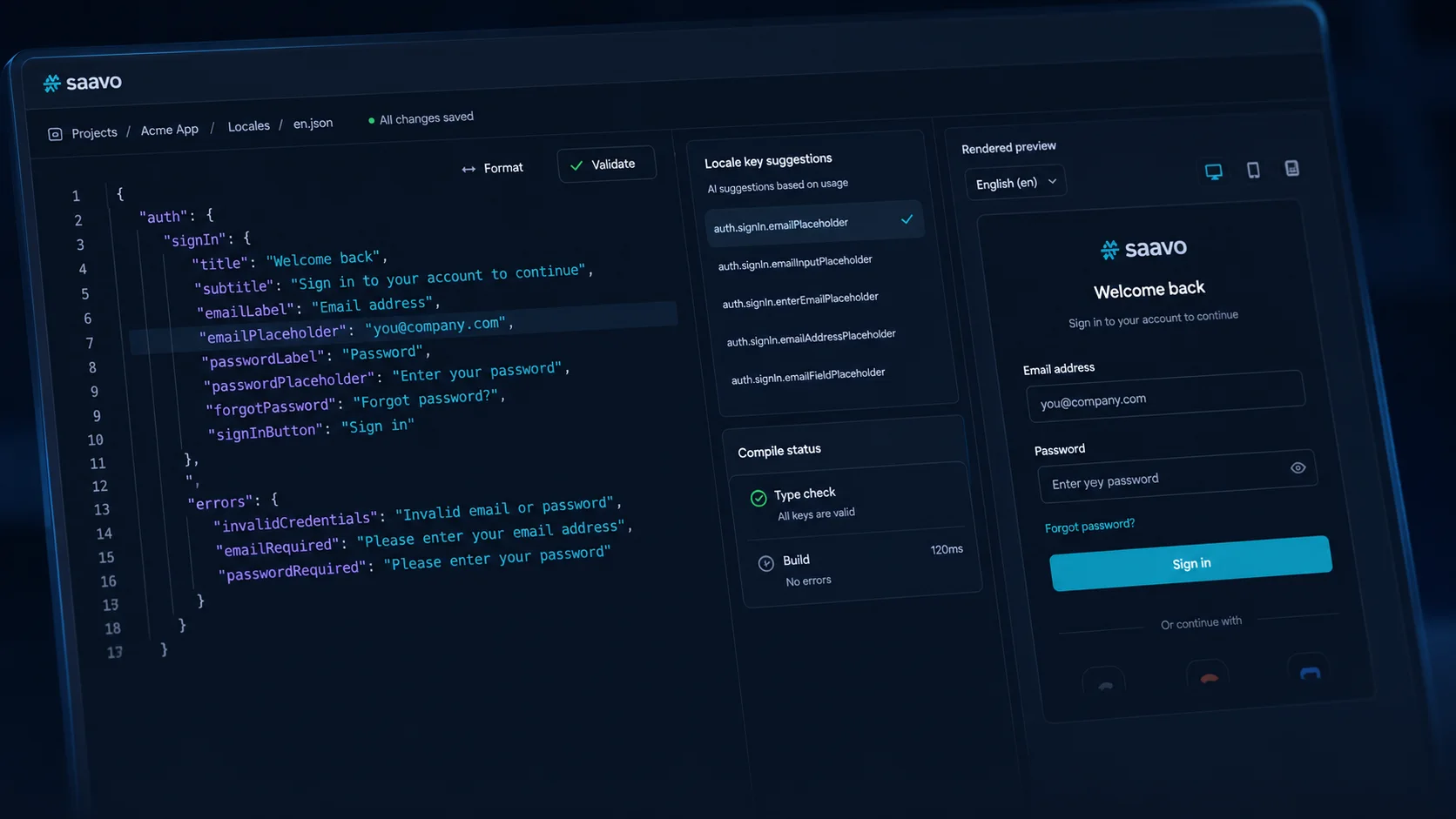Open the Projects breadcrumb
Screen dimensions: 1456x819
[x=94, y=132]
